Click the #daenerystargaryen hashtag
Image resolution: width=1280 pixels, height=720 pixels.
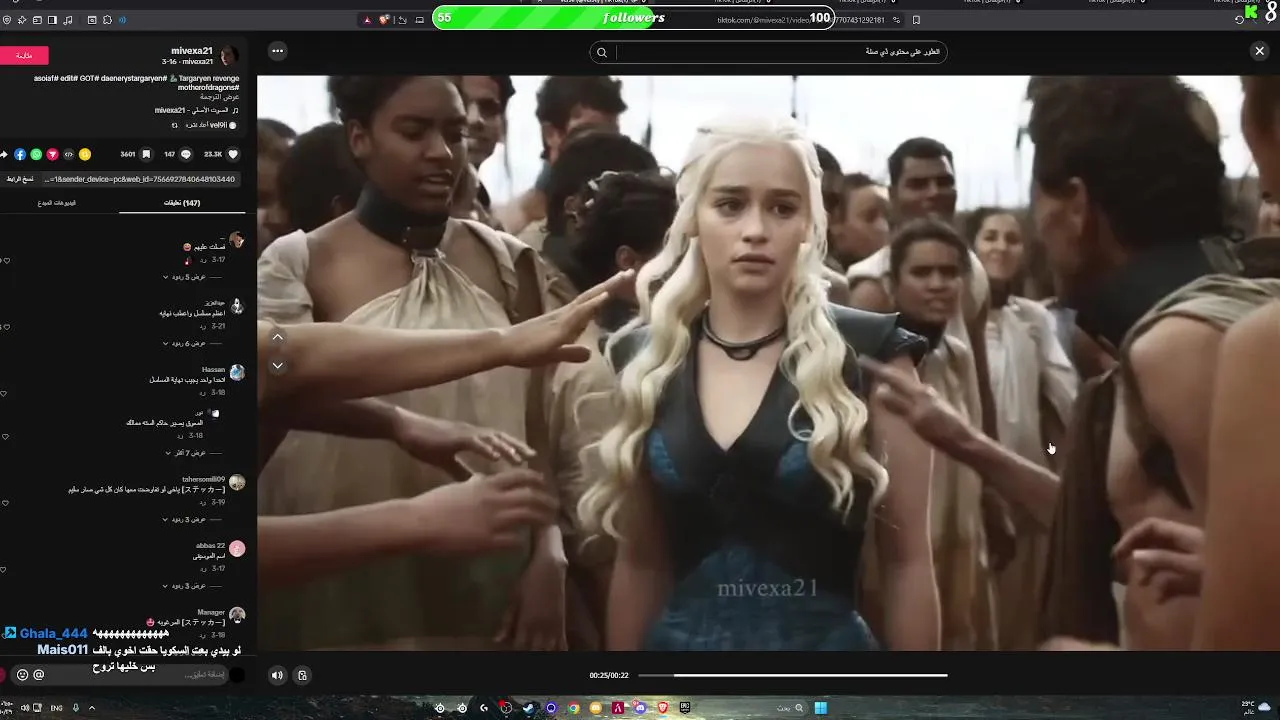click(x=136, y=78)
